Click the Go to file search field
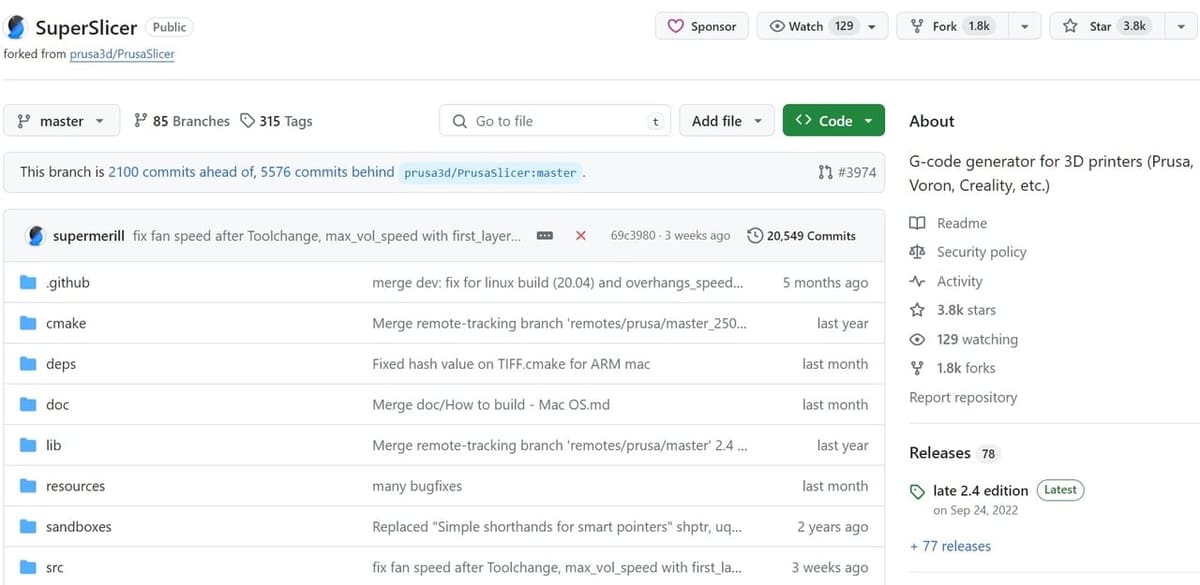The width and height of the screenshot is (1200, 585). point(555,121)
